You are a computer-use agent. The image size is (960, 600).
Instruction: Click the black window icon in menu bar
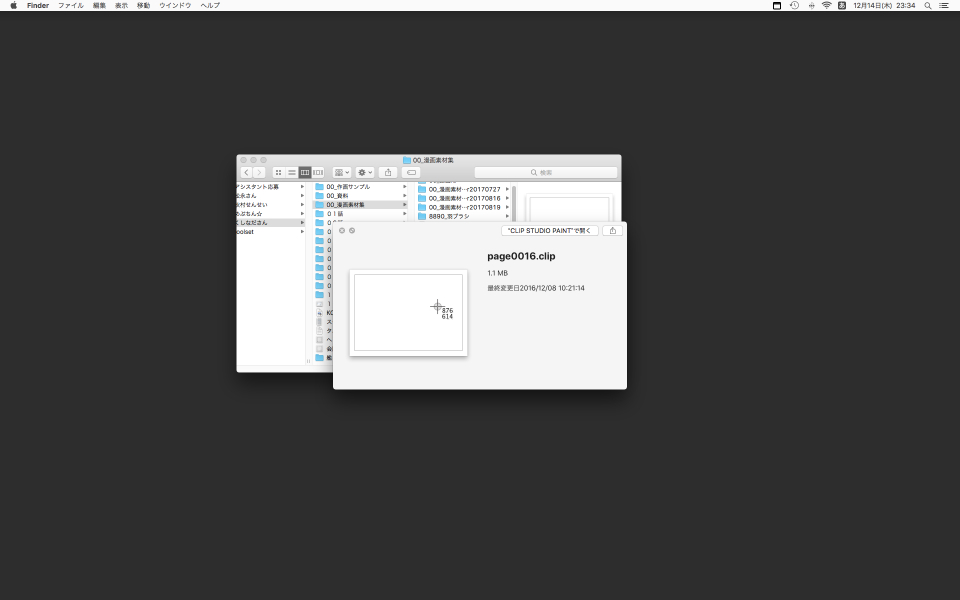pyautogui.click(x=777, y=6)
